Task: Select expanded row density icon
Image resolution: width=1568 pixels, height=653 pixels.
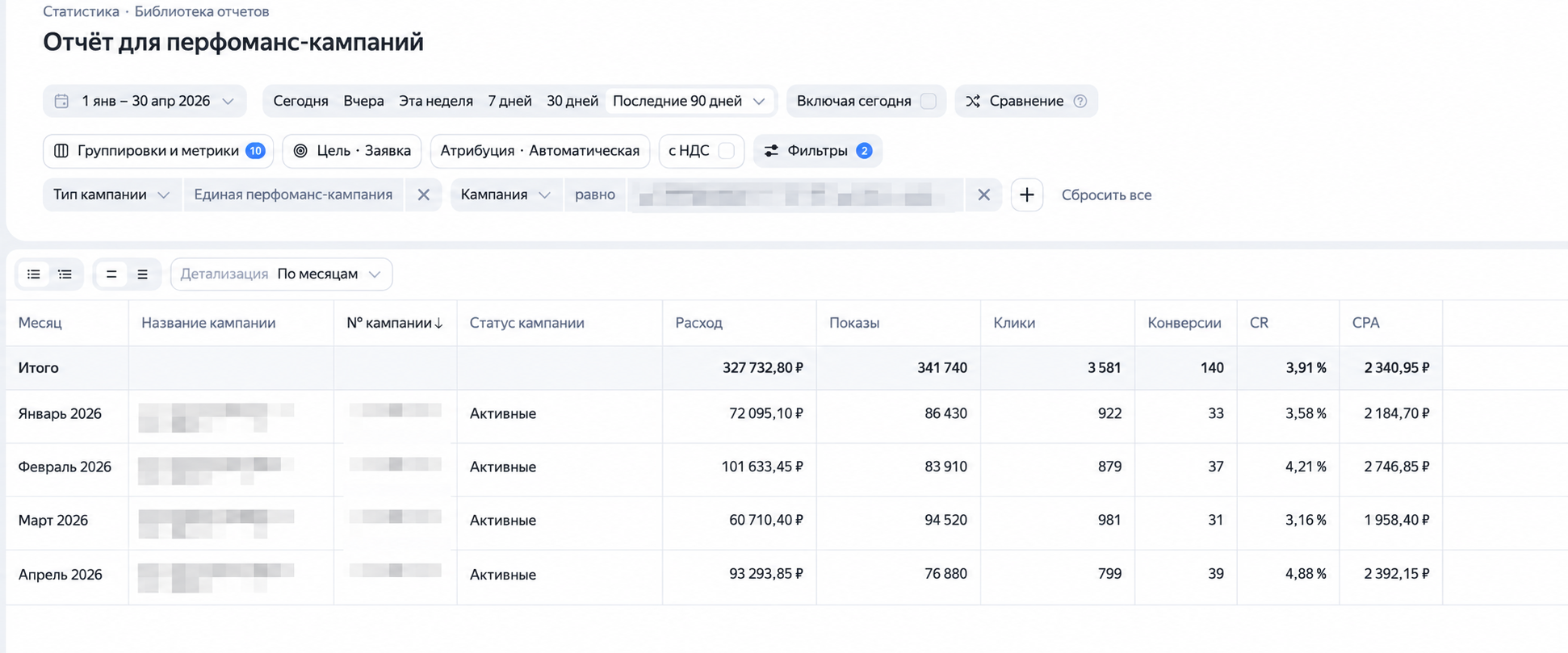Action: coord(143,274)
